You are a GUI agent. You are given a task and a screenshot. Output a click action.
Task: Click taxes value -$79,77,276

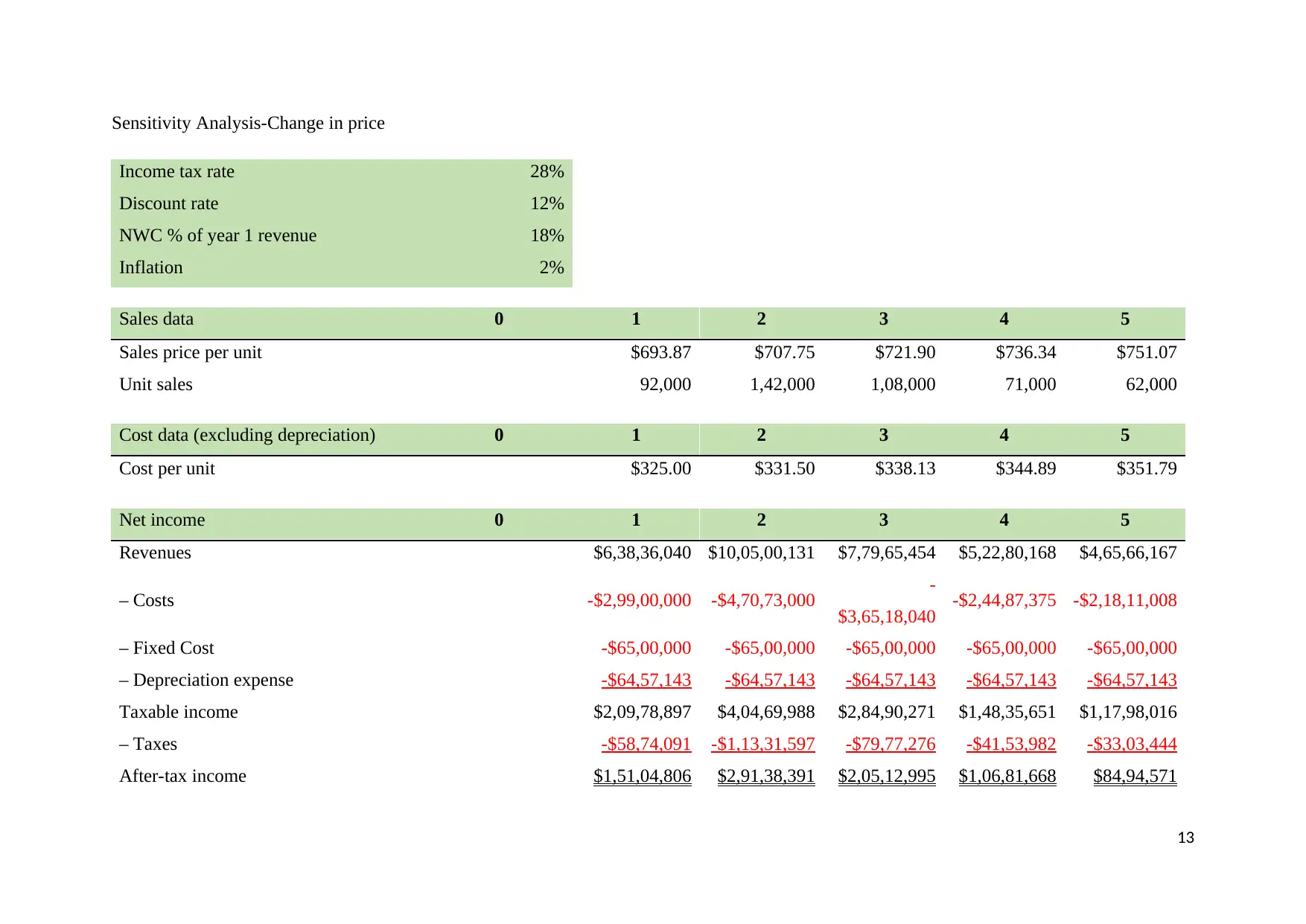pyautogui.click(x=891, y=744)
